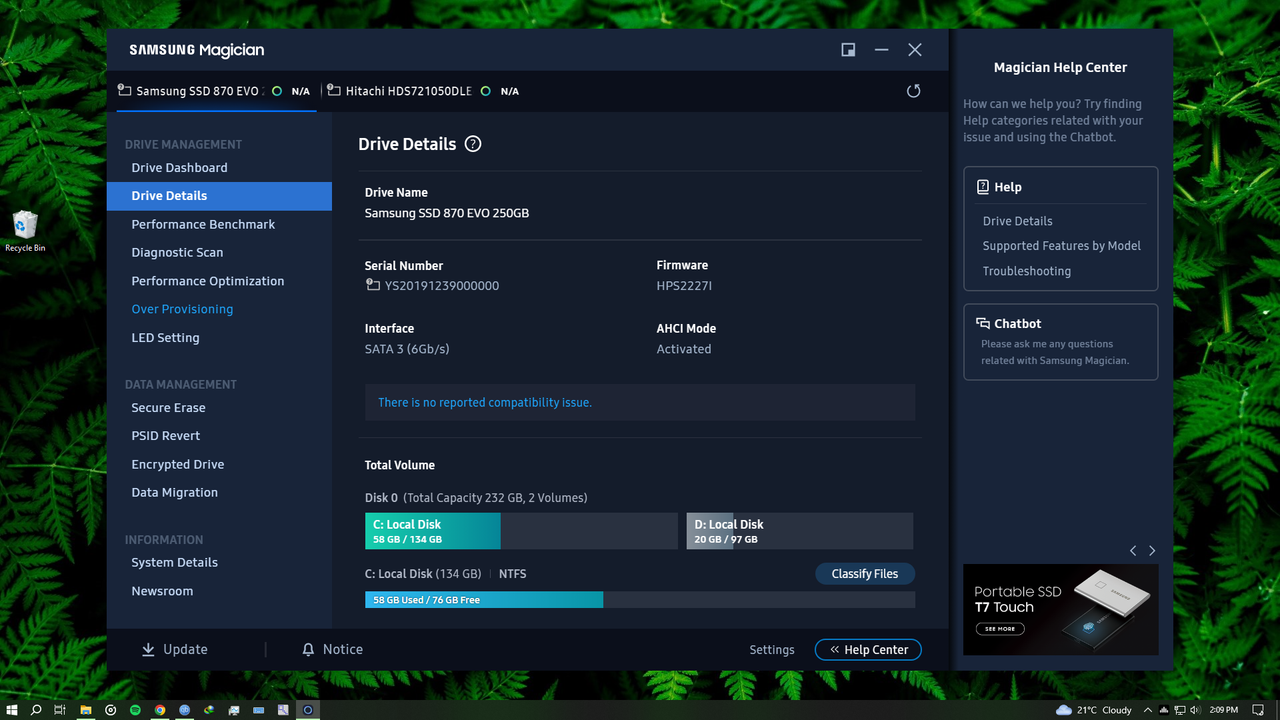Open the Drive Details help question-mark icon
The width and height of the screenshot is (1280, 720).
pos(473,144)
